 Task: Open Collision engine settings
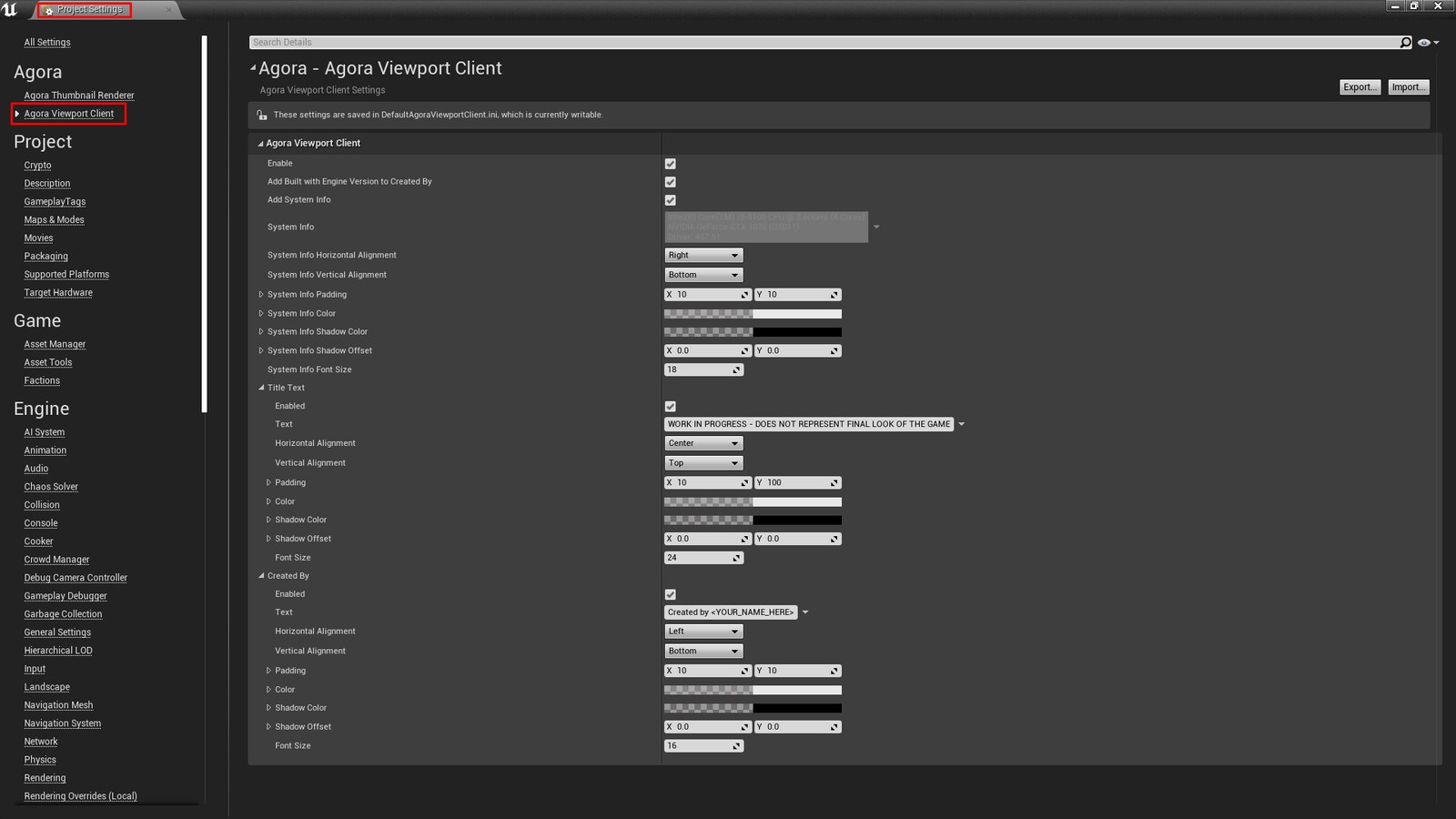pos(42,506)
